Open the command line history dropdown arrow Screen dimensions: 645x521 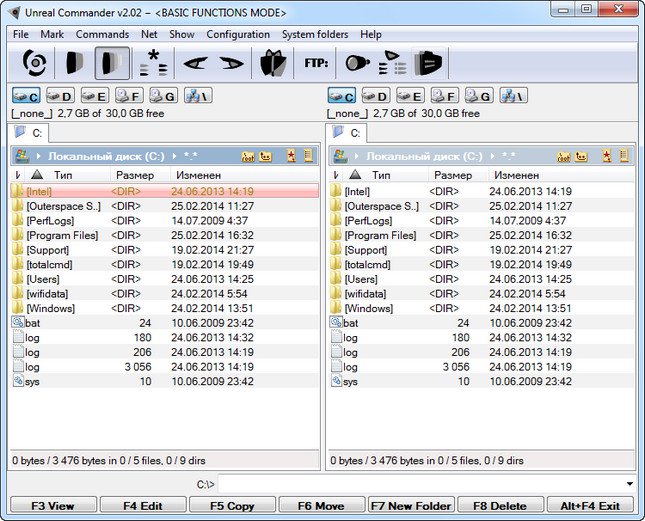[629, 484]
